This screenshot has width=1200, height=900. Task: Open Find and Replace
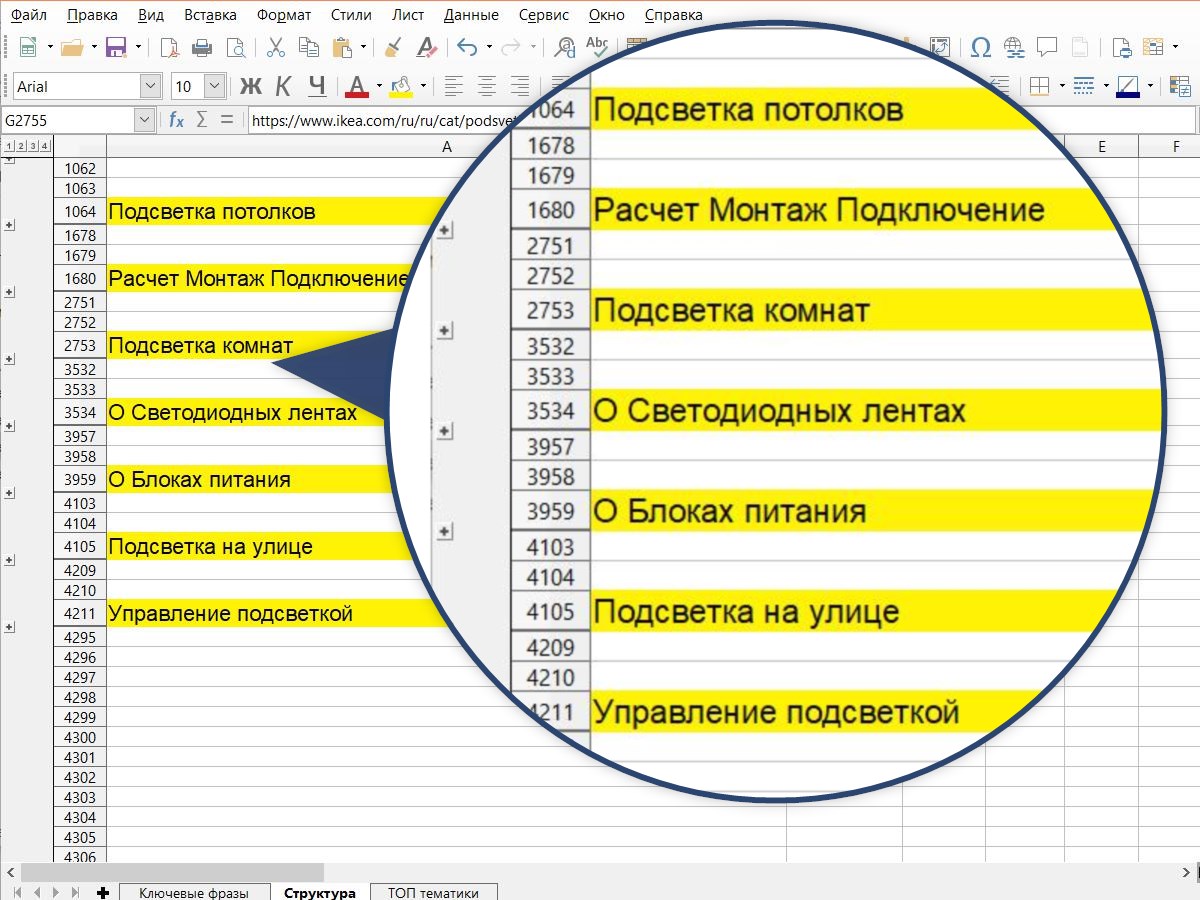pyautogui.click(x=566, y=47)
